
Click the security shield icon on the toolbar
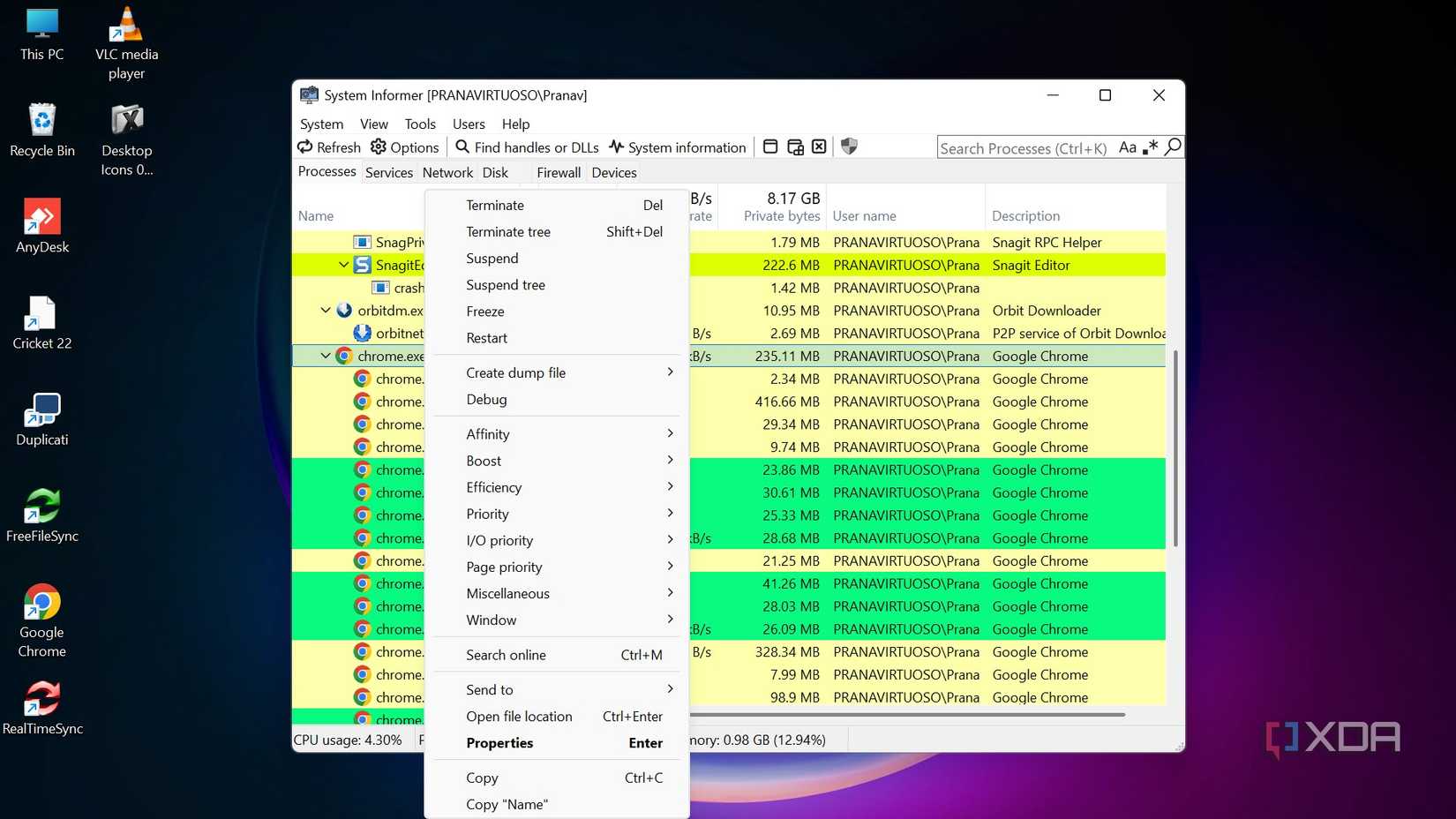tap(849, 147)
